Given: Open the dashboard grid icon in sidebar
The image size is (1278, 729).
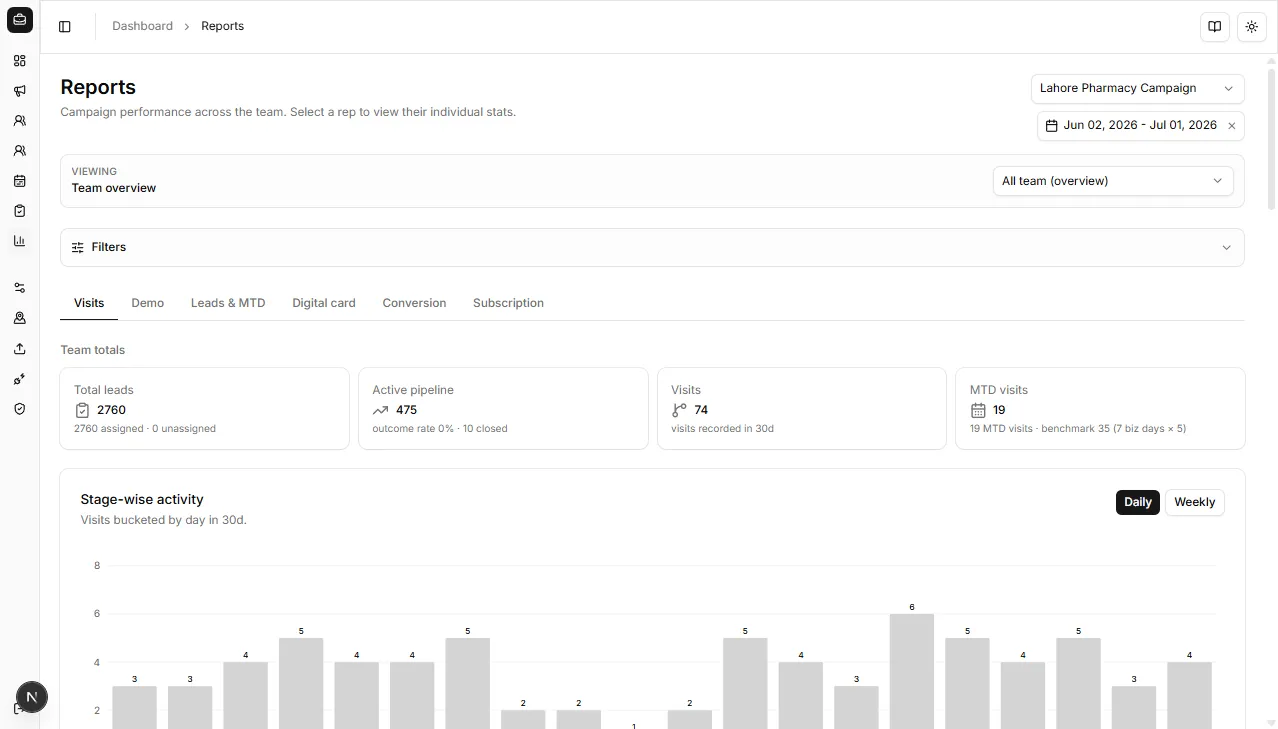Looking at the screenshot, I should [x=20, y=61].
